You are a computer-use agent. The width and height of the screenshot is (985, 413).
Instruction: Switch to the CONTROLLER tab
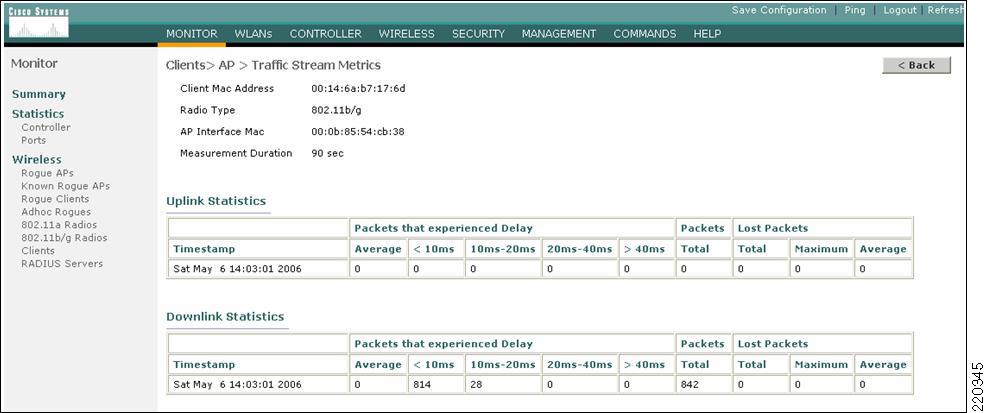[x=325, y=34]
